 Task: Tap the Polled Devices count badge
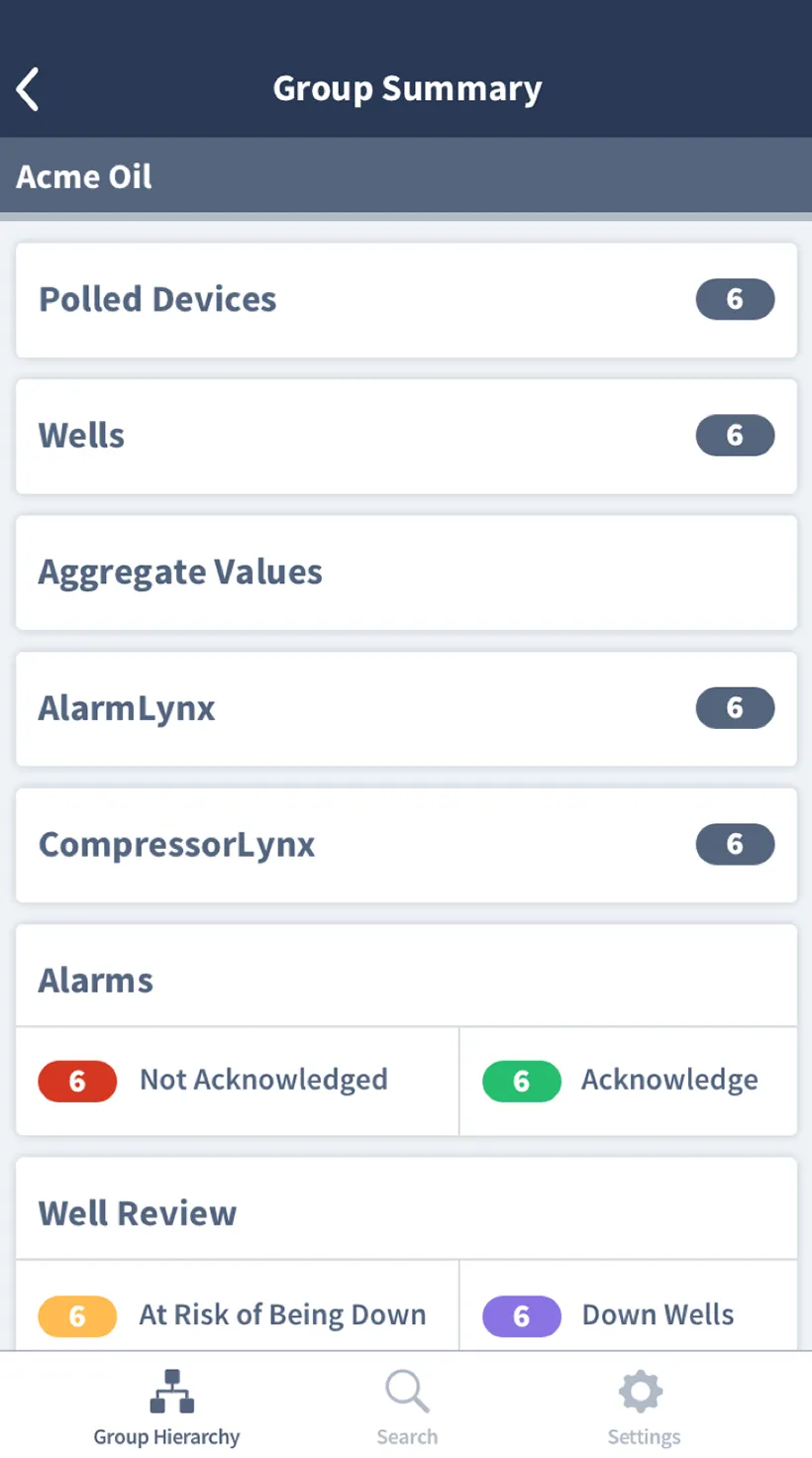735,299
